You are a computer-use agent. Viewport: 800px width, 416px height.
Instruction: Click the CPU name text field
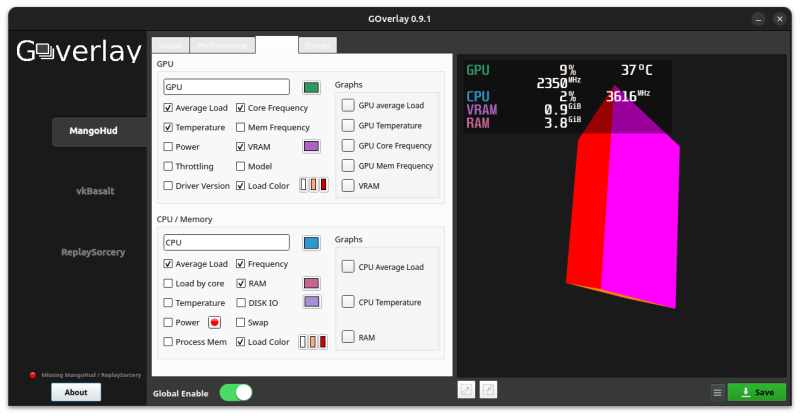tap(227, 242)
